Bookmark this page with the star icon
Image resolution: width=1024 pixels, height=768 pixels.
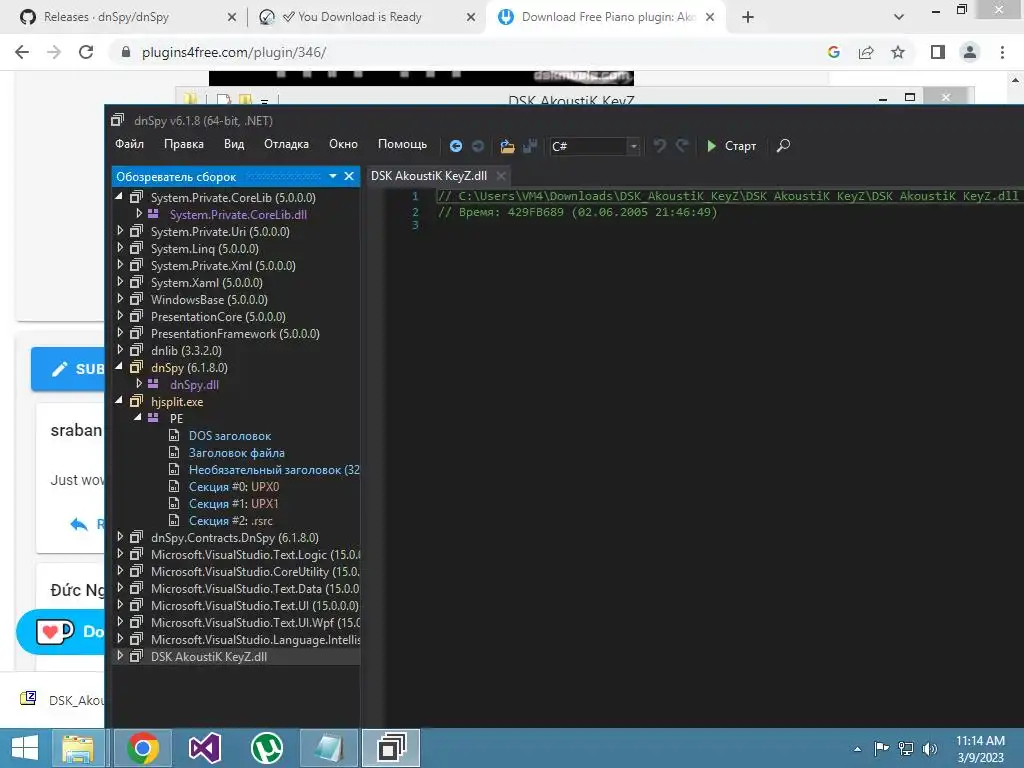(x=898, y=52)
